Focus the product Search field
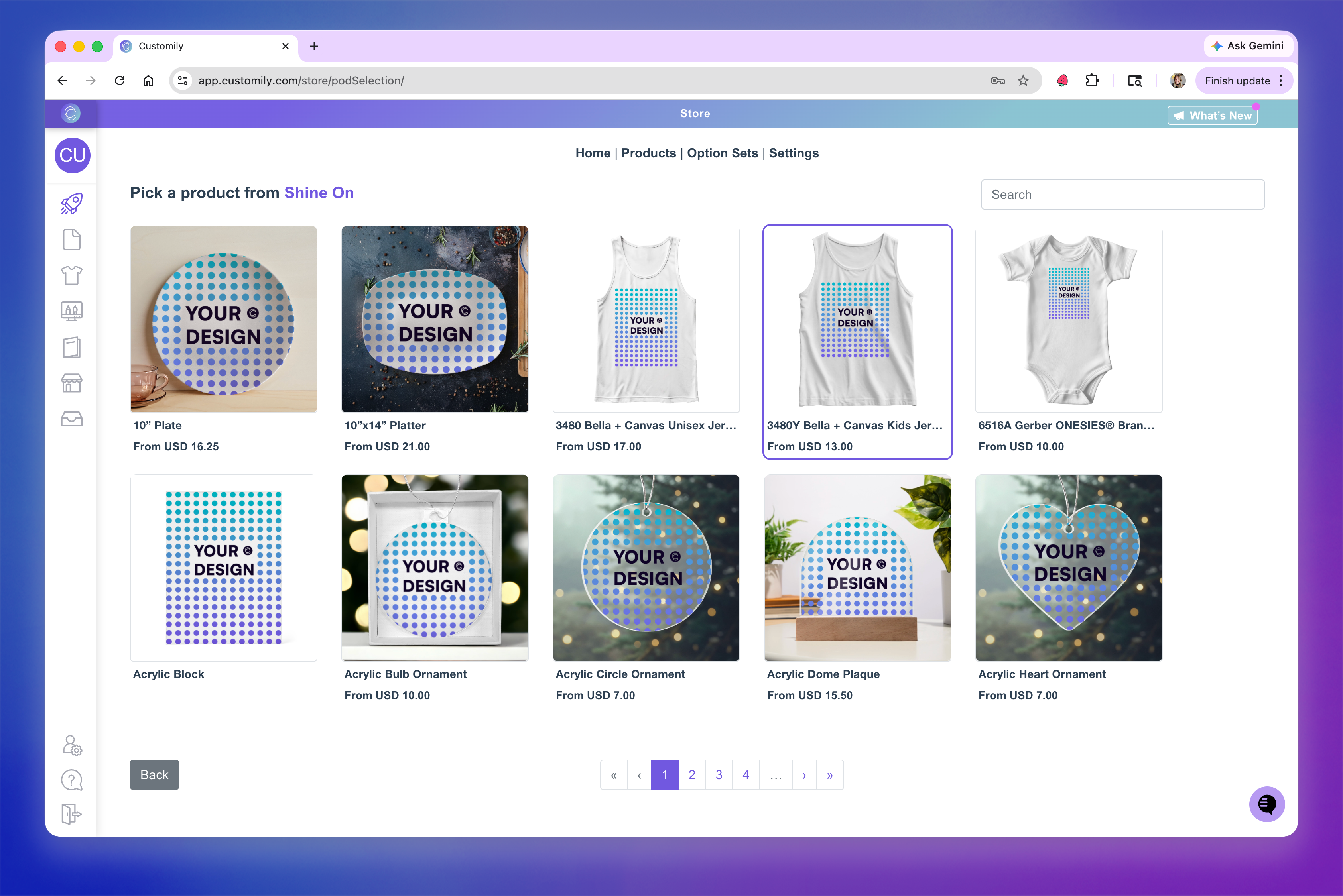This screenshot has width=1343, height=896. (1122, 195)
